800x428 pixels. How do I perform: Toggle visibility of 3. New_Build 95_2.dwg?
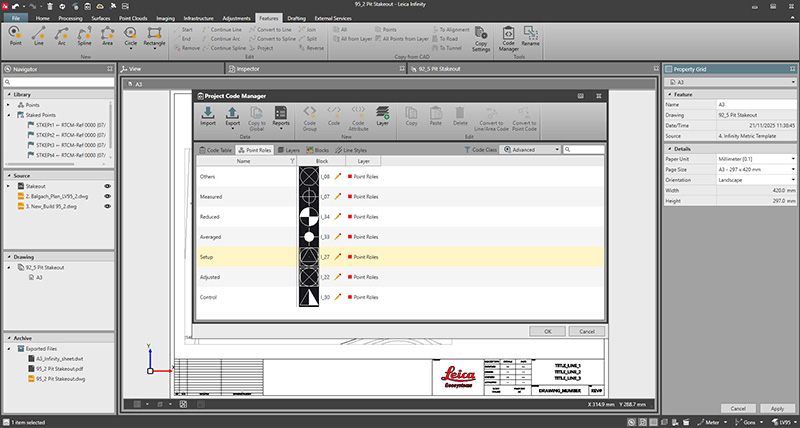pos(106,206)
